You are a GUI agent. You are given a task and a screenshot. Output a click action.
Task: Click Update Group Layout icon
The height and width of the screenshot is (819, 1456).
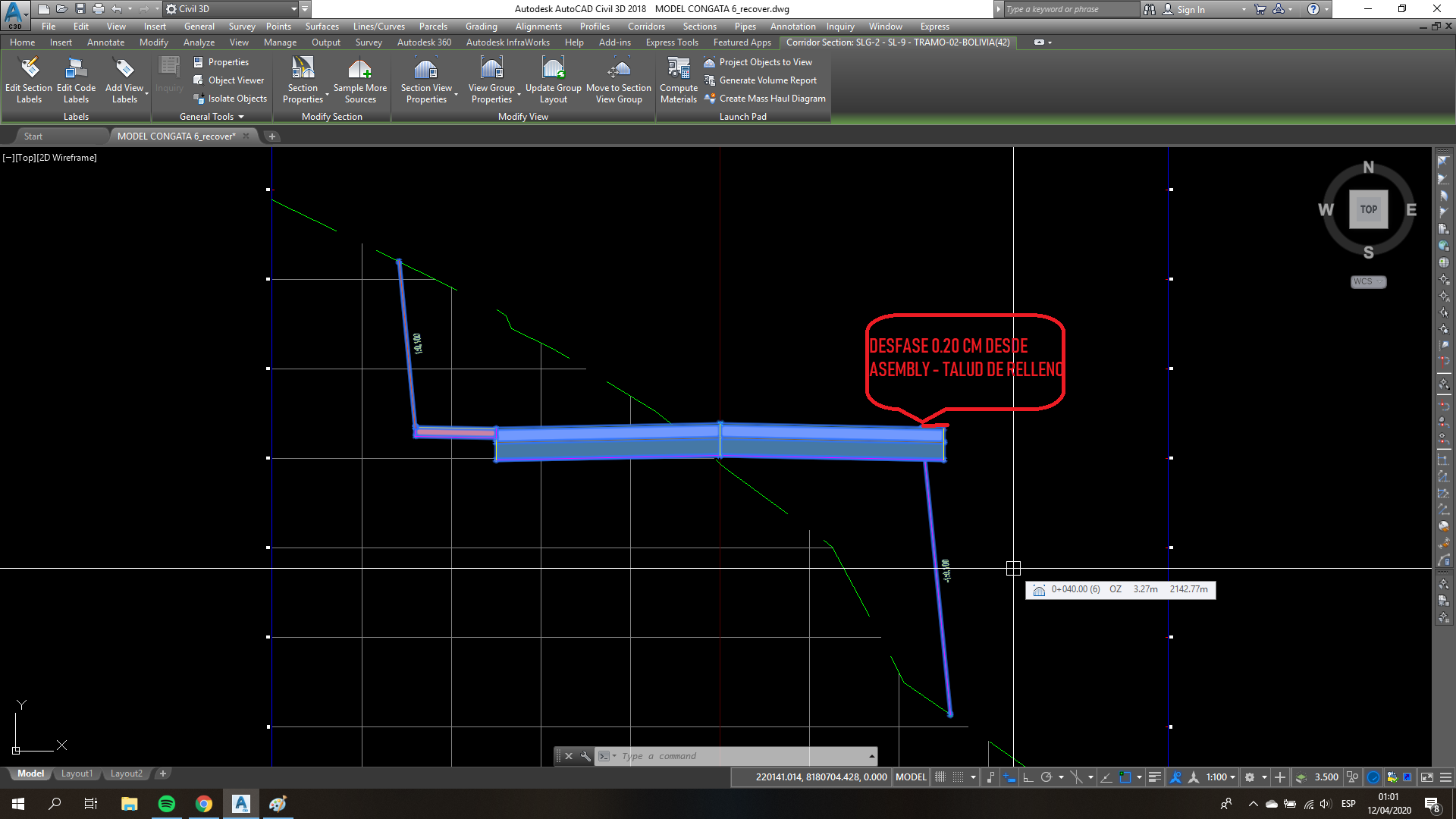pyautogui.click(x=553, y=70)
